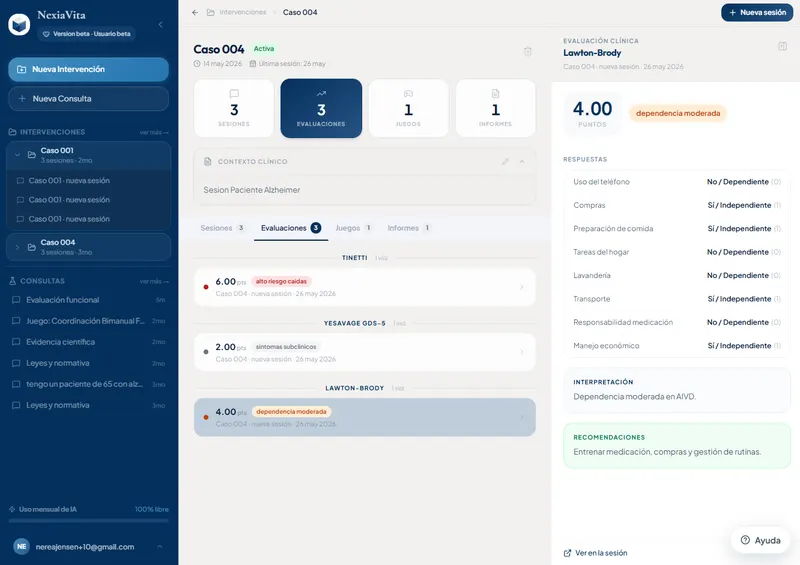Click the NE user avatar

[x=21, y=547]
